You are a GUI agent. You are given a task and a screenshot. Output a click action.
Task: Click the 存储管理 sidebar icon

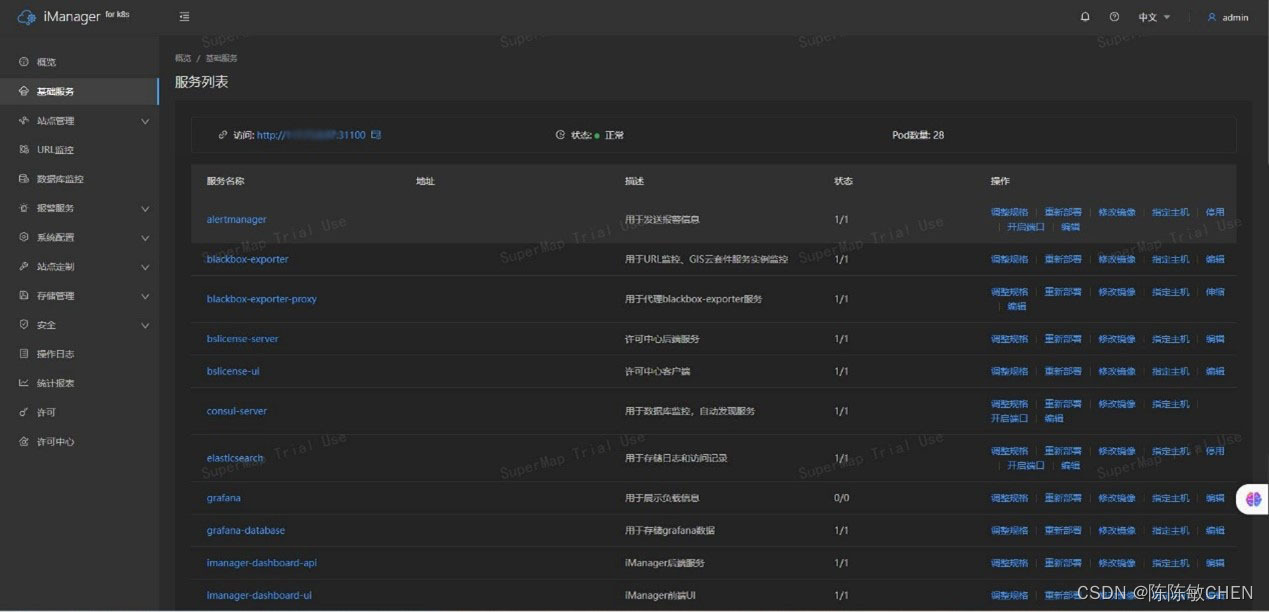coord(24,296)
